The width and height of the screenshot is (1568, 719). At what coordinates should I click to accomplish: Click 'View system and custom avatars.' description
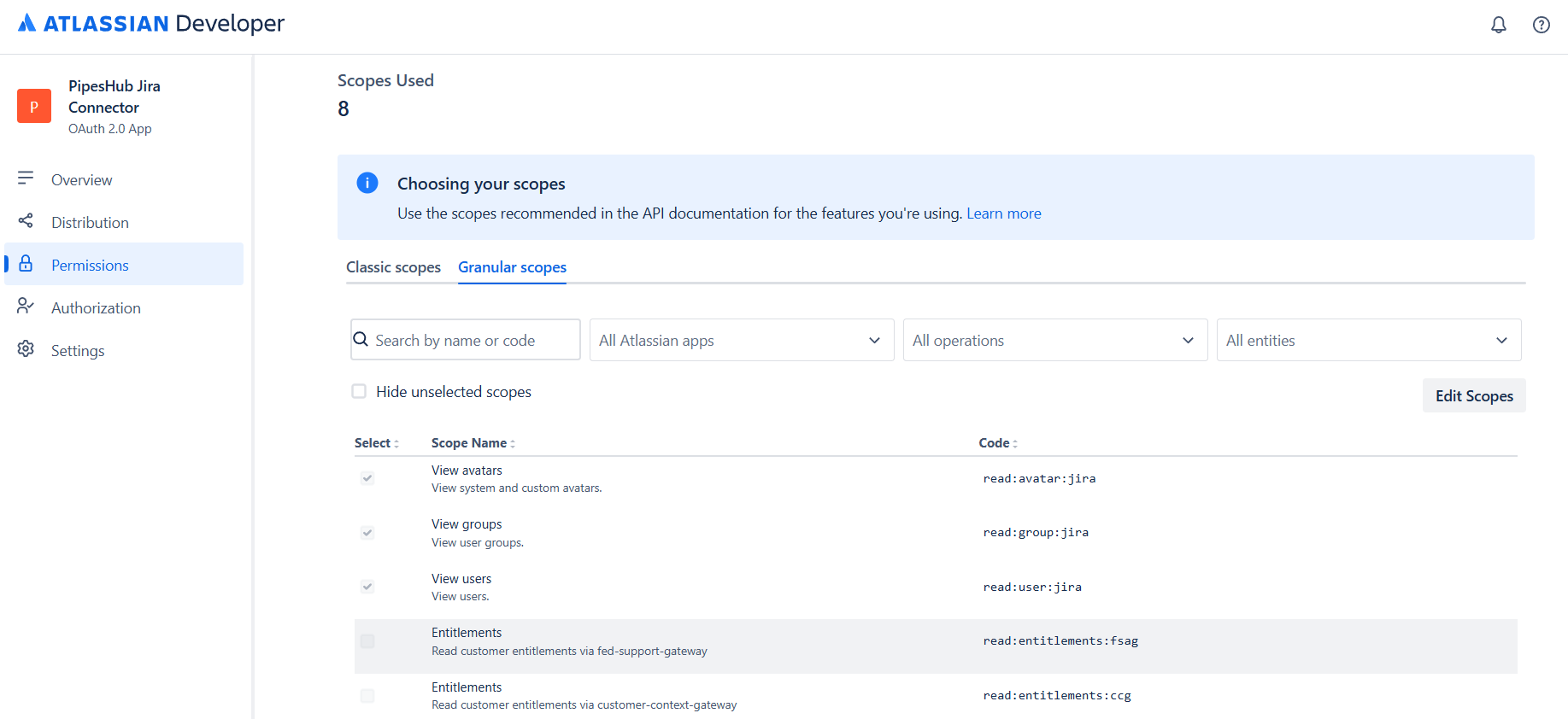pyautogui.click(x=516, y=488)
